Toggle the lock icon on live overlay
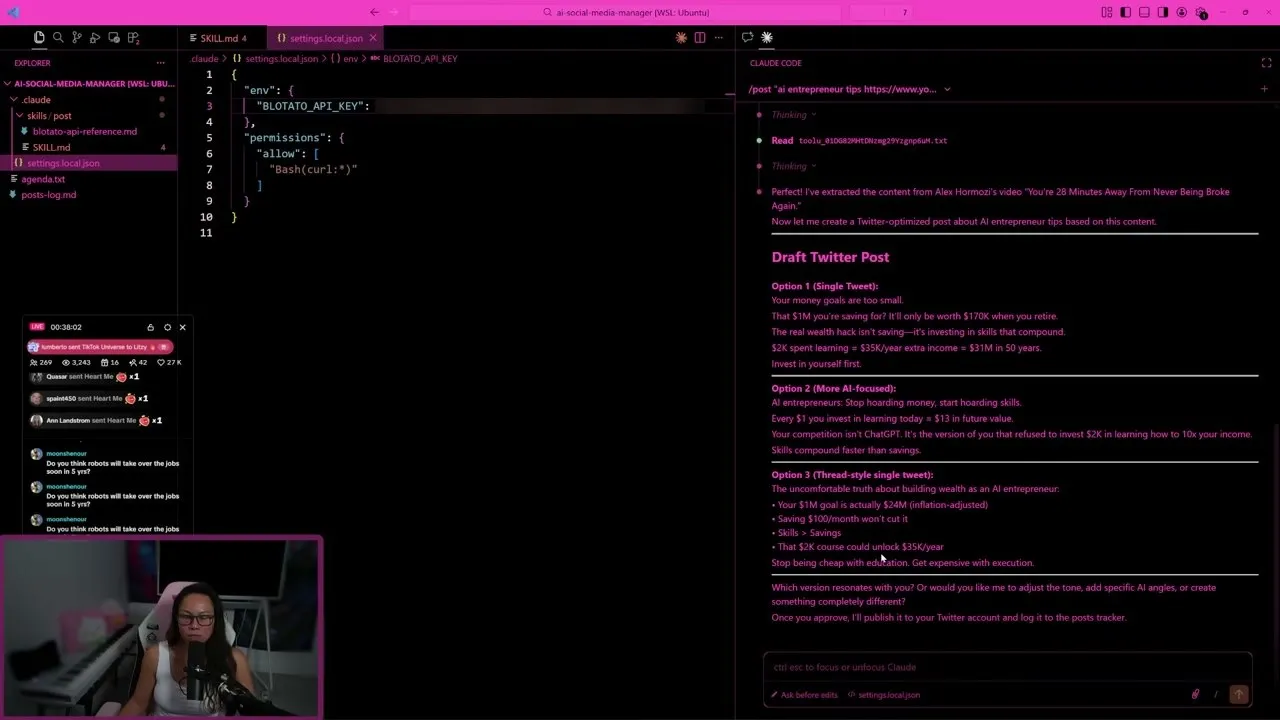 click(150, 327)
